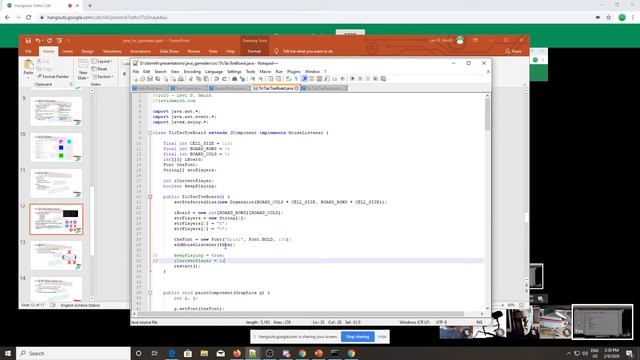Switch to PowerPoint Slide Show ribbon tab
This screenshot has width=640, height=360.
169,51
